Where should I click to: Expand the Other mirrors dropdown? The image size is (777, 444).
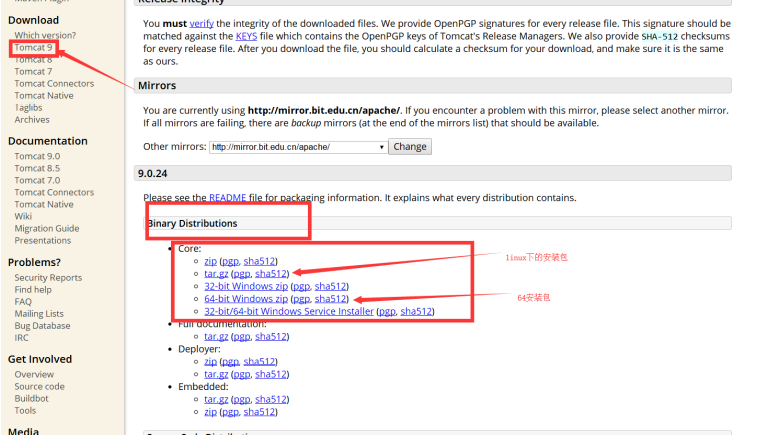pos(298,147)
